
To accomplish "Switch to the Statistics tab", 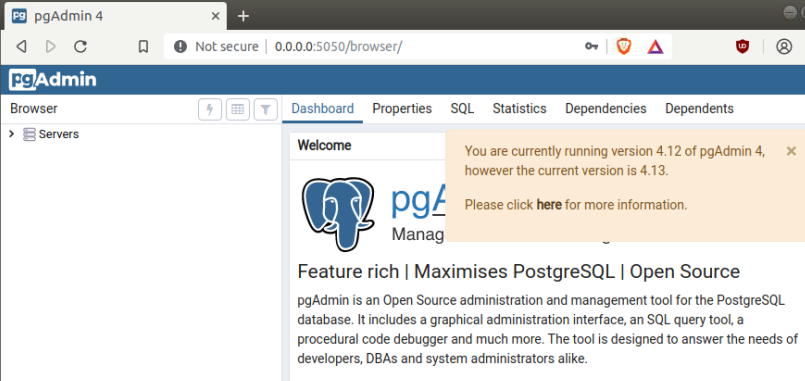I will (520, 109).
